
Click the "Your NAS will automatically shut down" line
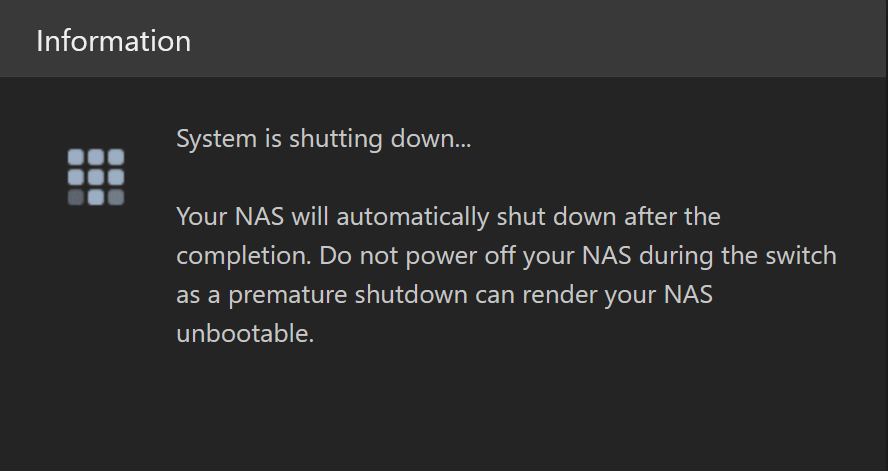pyautogui.click(x=448, y=217)
